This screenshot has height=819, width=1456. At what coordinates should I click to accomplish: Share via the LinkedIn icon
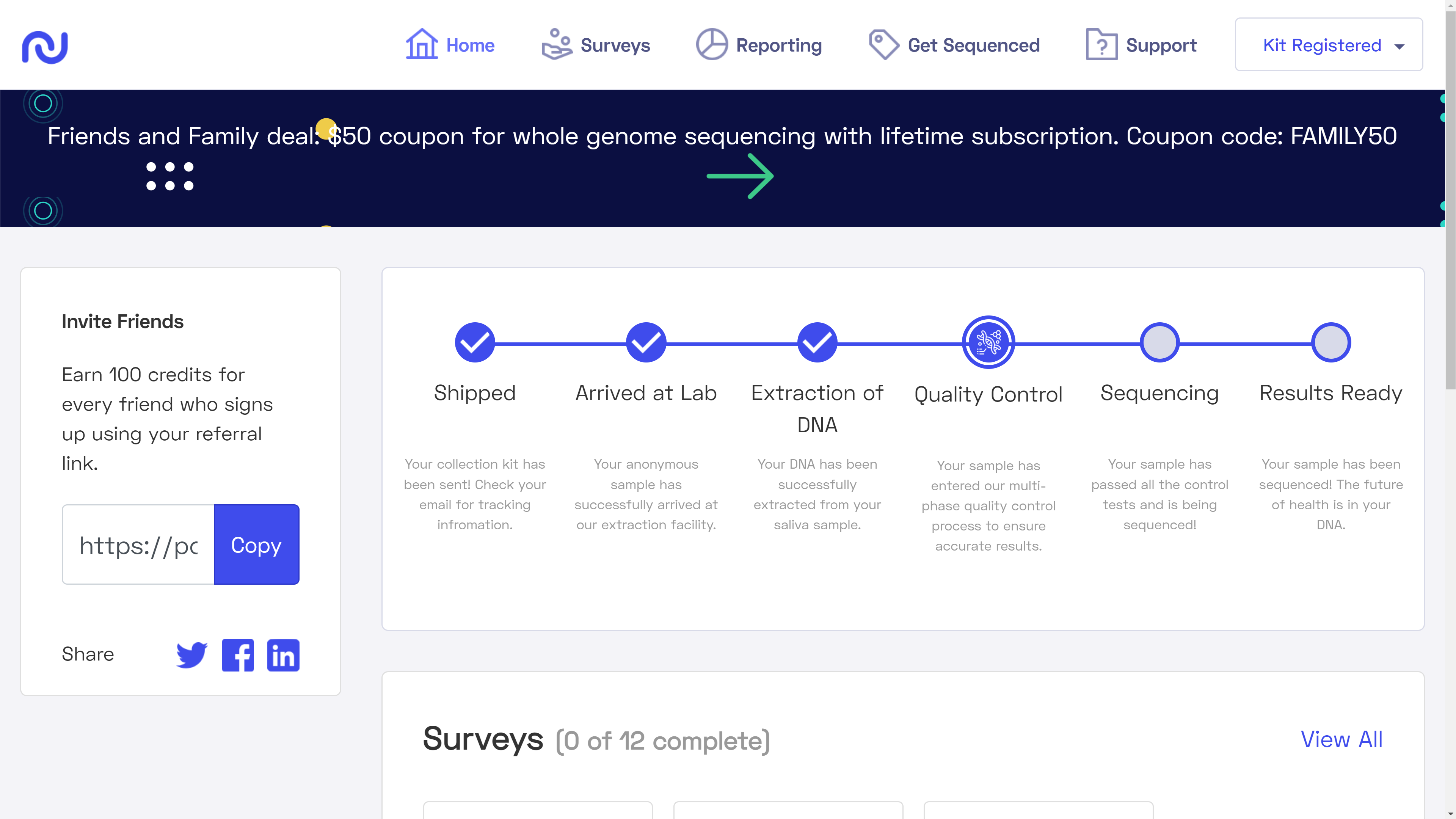[x=283, y=654]
